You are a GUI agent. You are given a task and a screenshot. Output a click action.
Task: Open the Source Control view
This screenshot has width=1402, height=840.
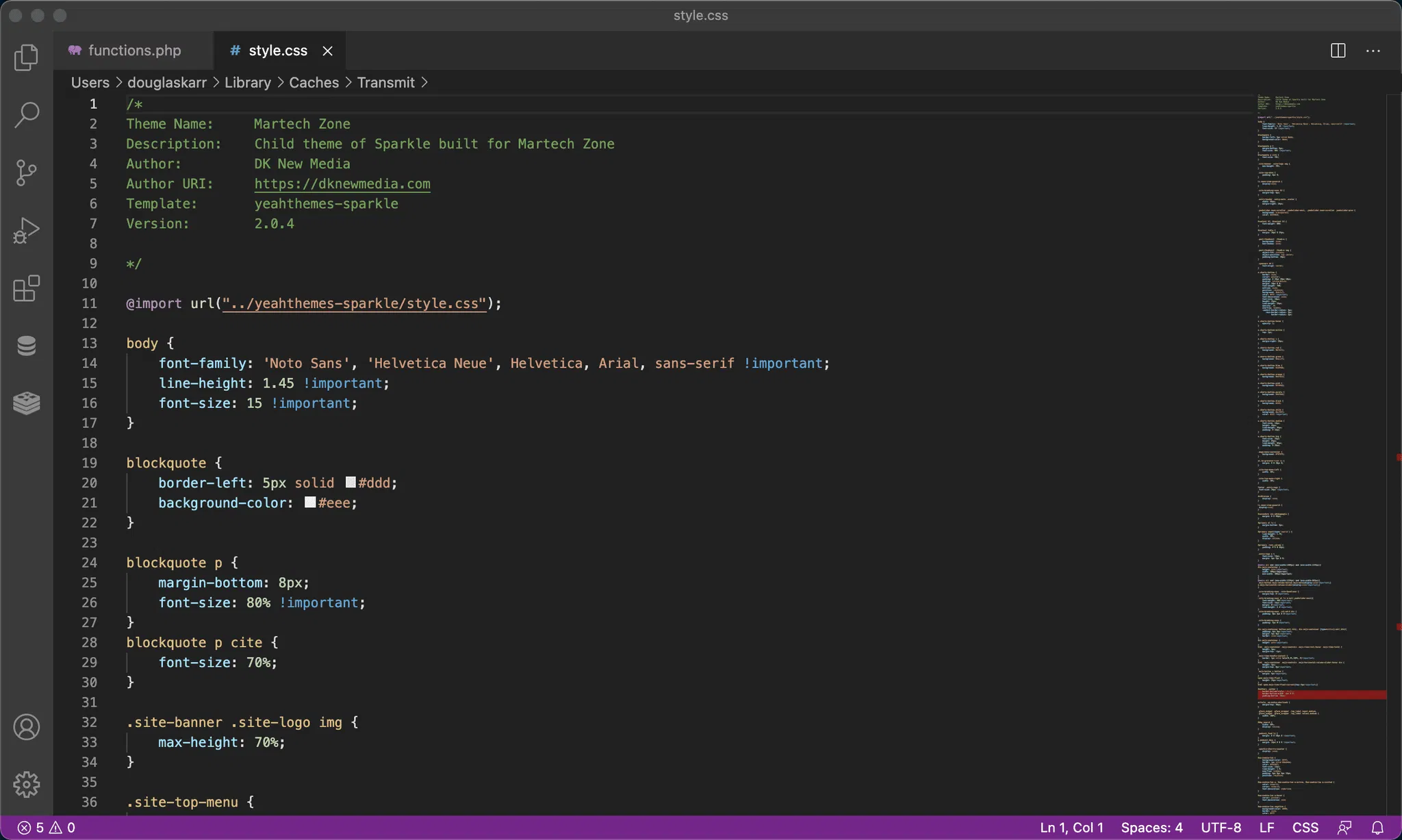coord(26,173)
